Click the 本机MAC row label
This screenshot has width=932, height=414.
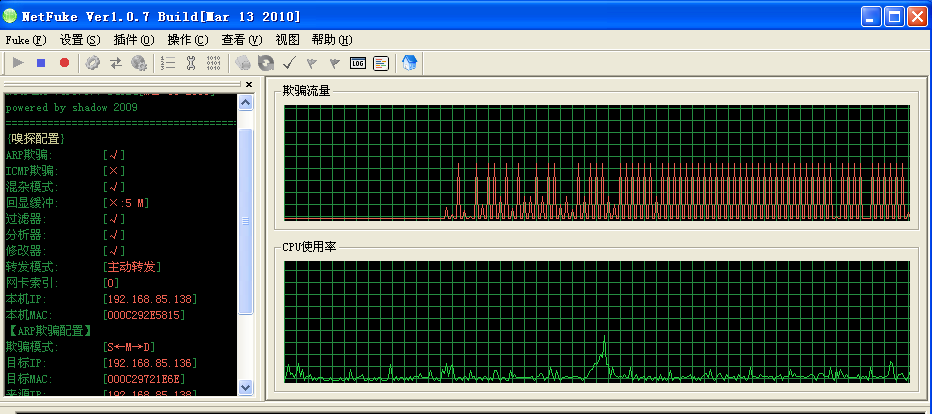[29, 315]
